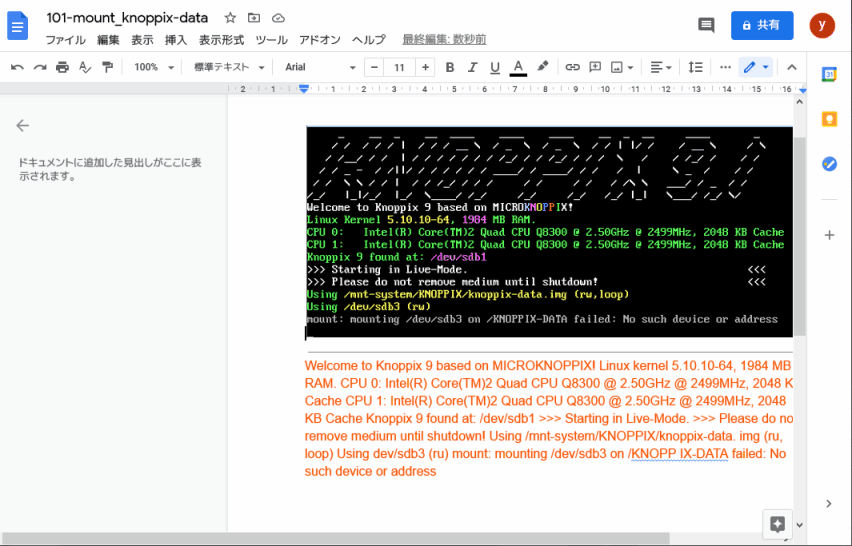Click the vertical scrollbar down arrow
This screenshot has height=546, width=852.
(799, 525)
